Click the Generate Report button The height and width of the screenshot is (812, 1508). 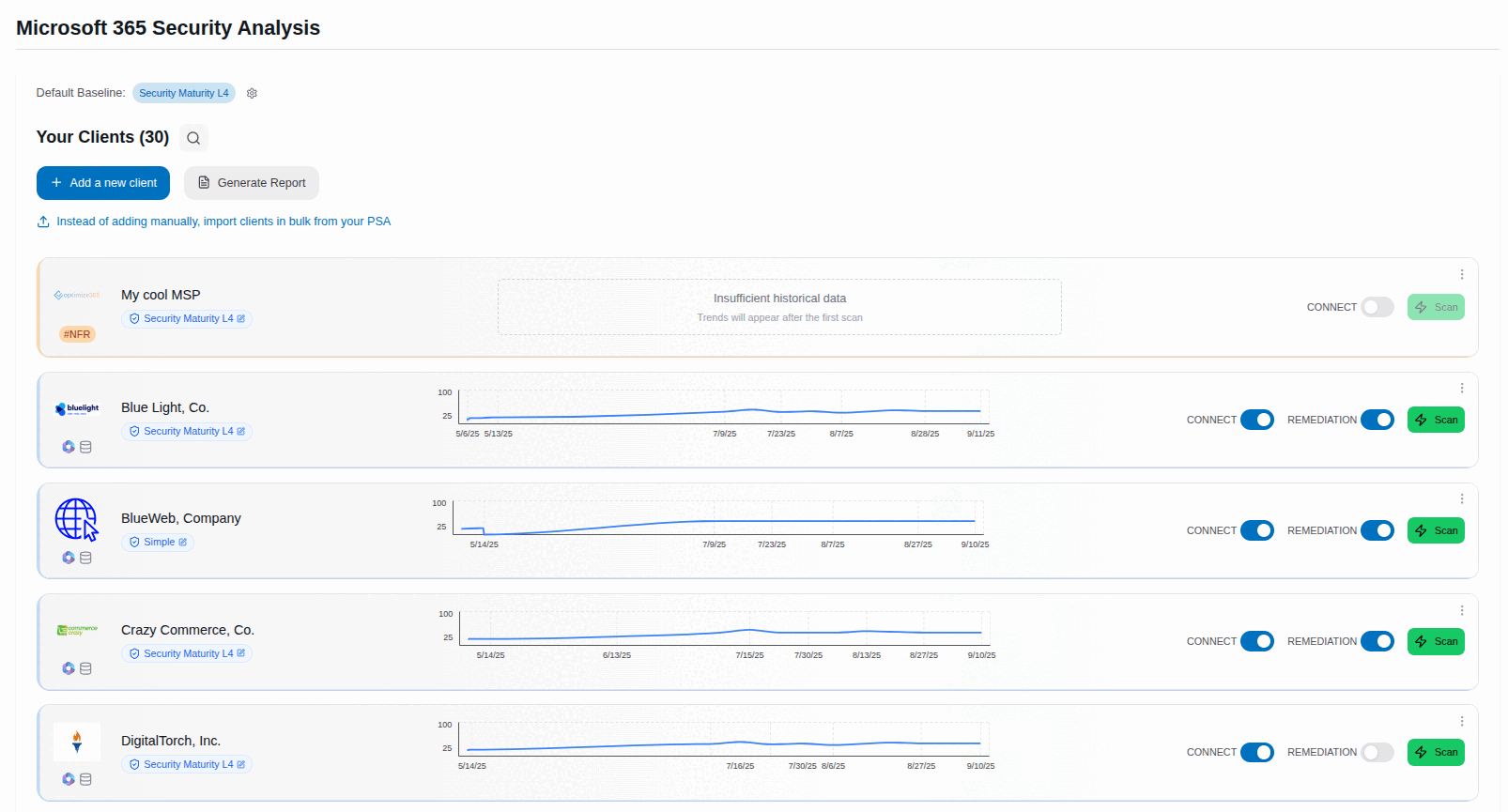(x=252, y=183)
